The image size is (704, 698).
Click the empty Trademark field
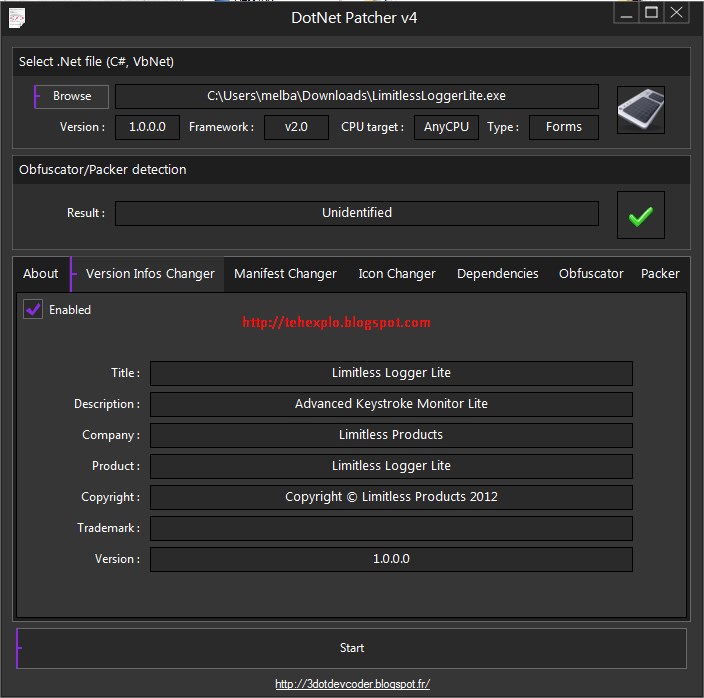click(391, 528)
